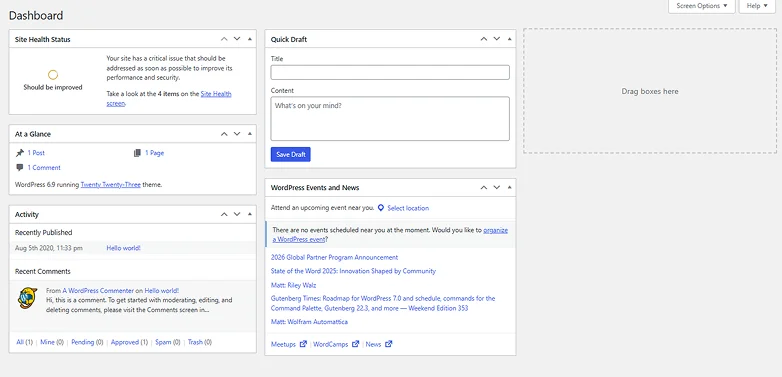The height and width of the screenshot is (377, 782).
Task: Collapse the WordPress Events and News panel
Action: coord(510,188)
